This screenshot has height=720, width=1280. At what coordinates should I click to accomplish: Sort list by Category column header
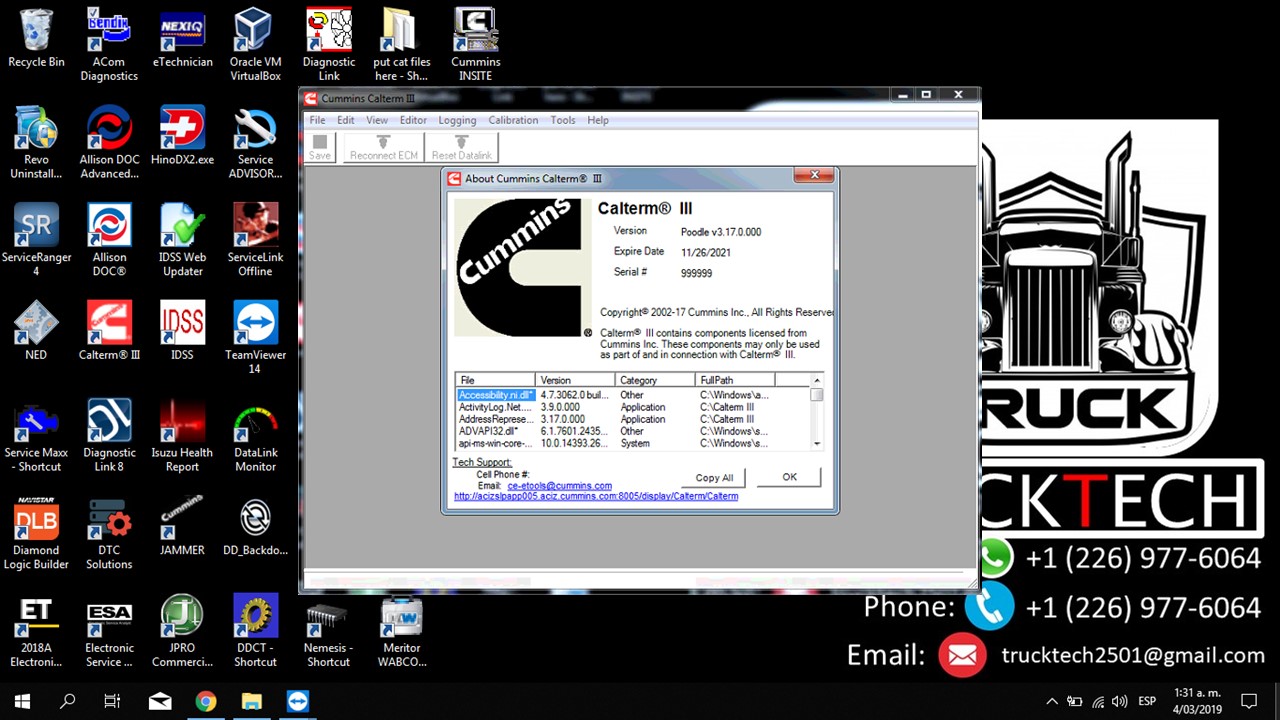[655, 380]
